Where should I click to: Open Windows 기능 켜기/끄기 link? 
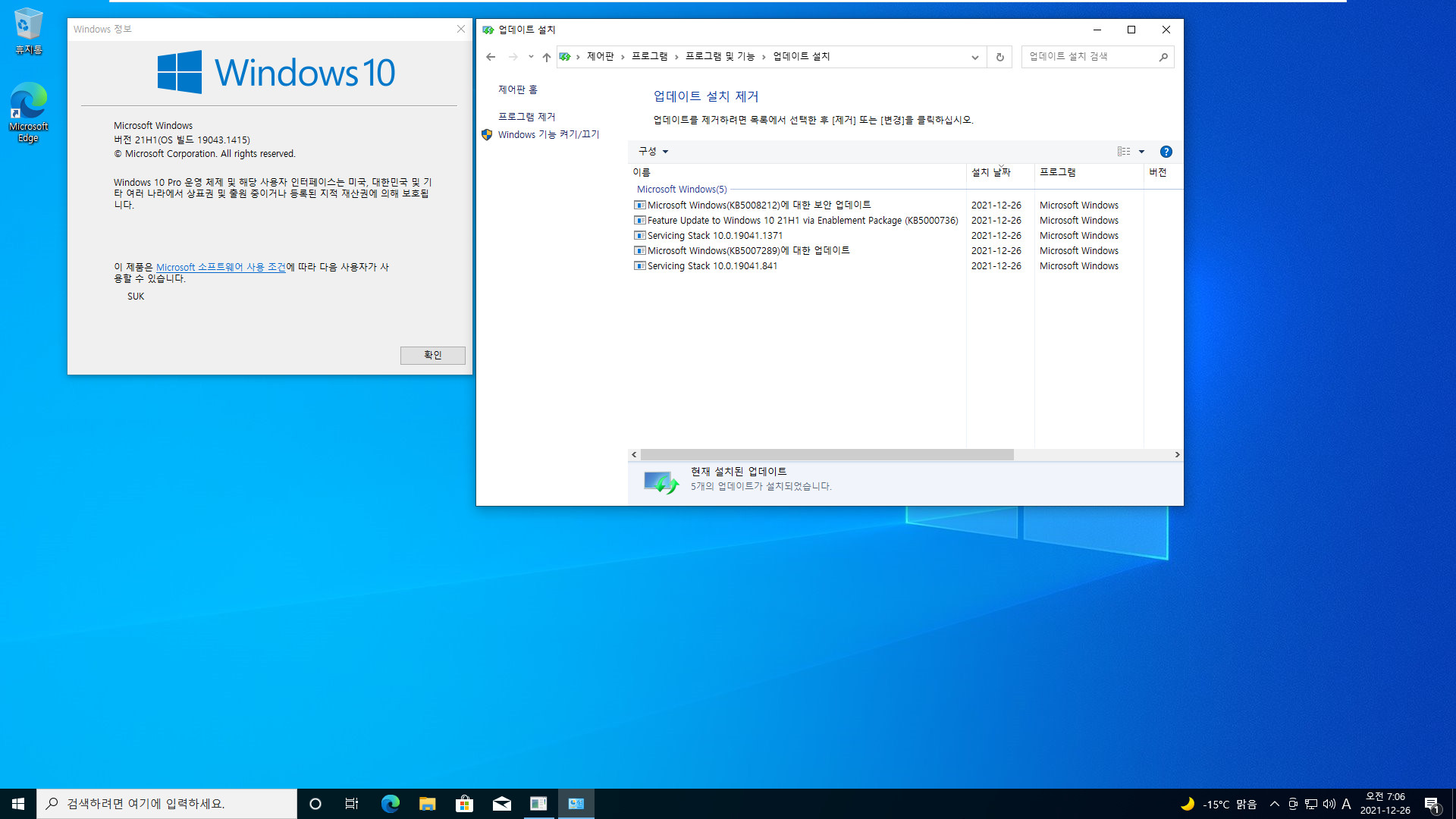548,135
